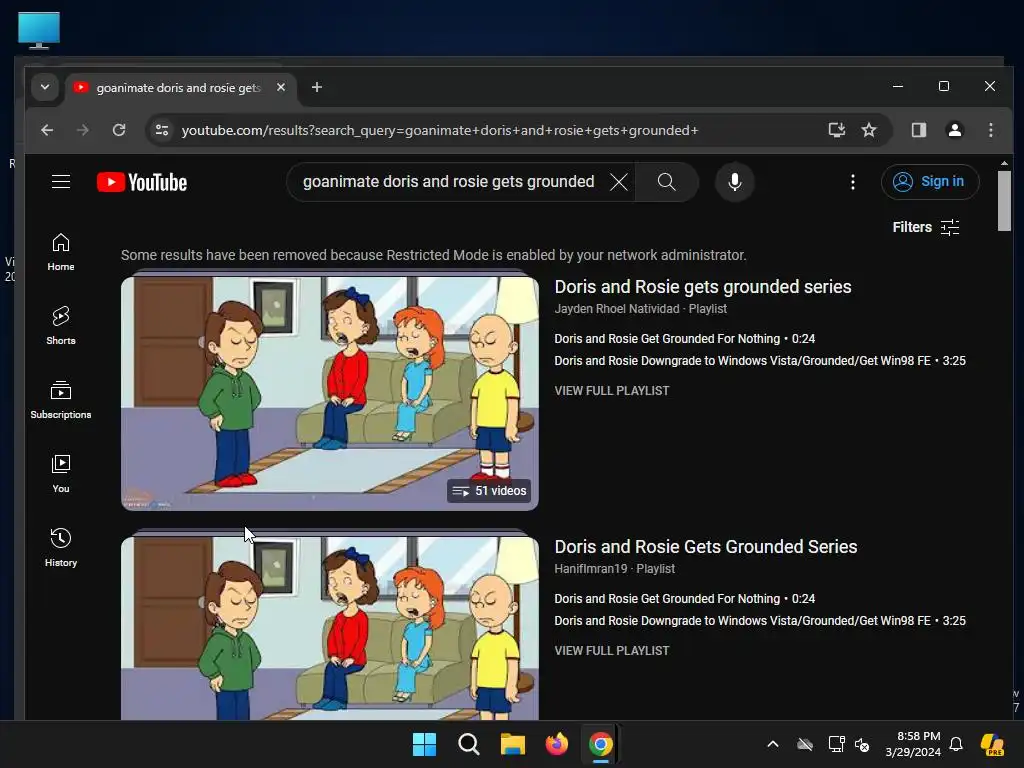
Task: Play Get Grounded For Nothing in Jayden's playlist
Action: click(x=684, y=339)
